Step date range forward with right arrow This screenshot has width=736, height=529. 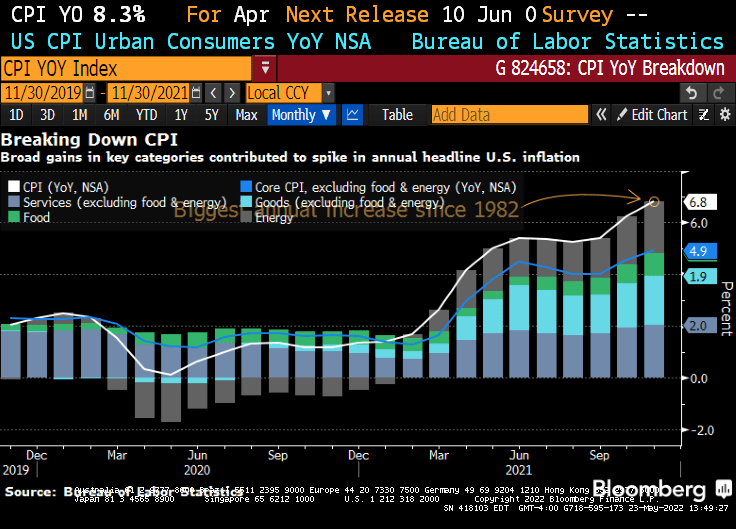click(x=233, y=93)
